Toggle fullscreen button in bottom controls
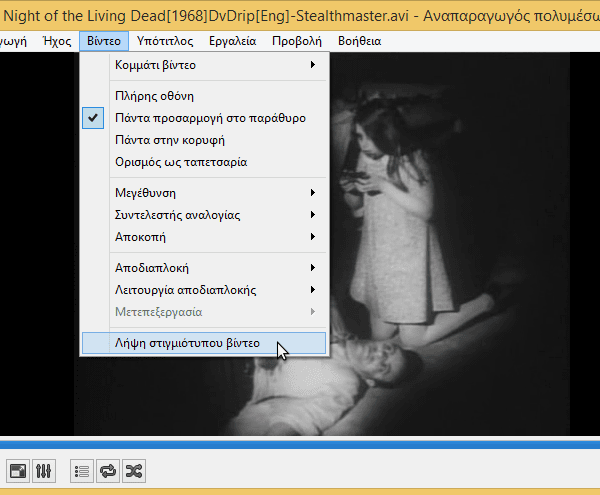 click(18, 471)
